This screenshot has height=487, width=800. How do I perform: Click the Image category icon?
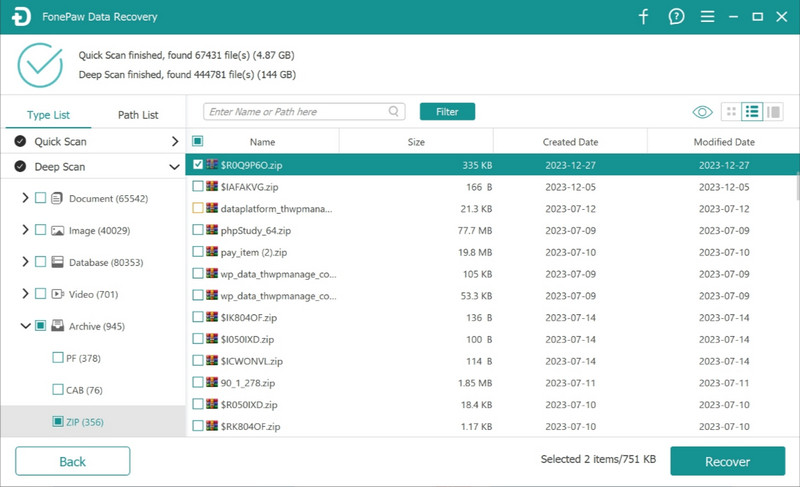pos(57,230)
